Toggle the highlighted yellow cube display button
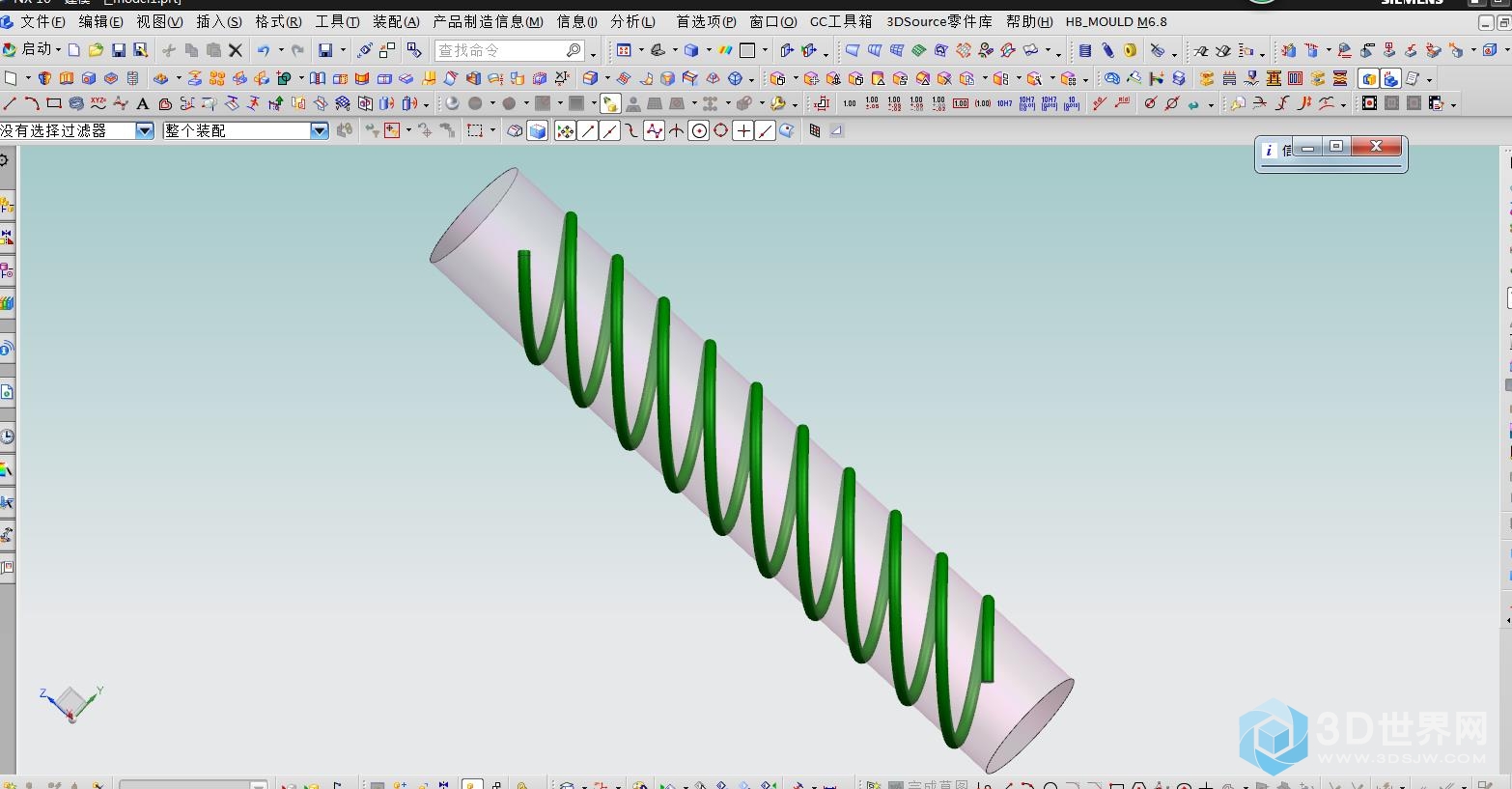Image resolution: width=1512 pixels, height=789 pixels. tap(1368, 78)
